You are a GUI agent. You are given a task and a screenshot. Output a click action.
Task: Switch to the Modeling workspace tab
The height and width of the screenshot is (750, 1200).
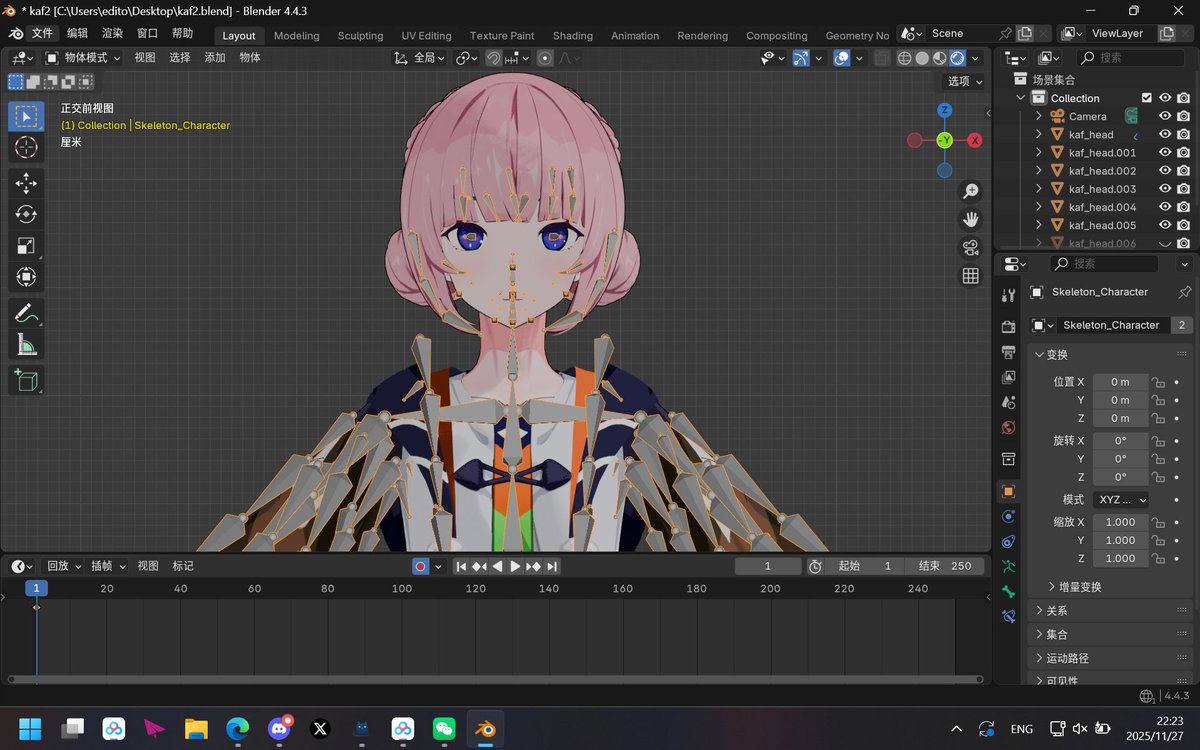297,35
